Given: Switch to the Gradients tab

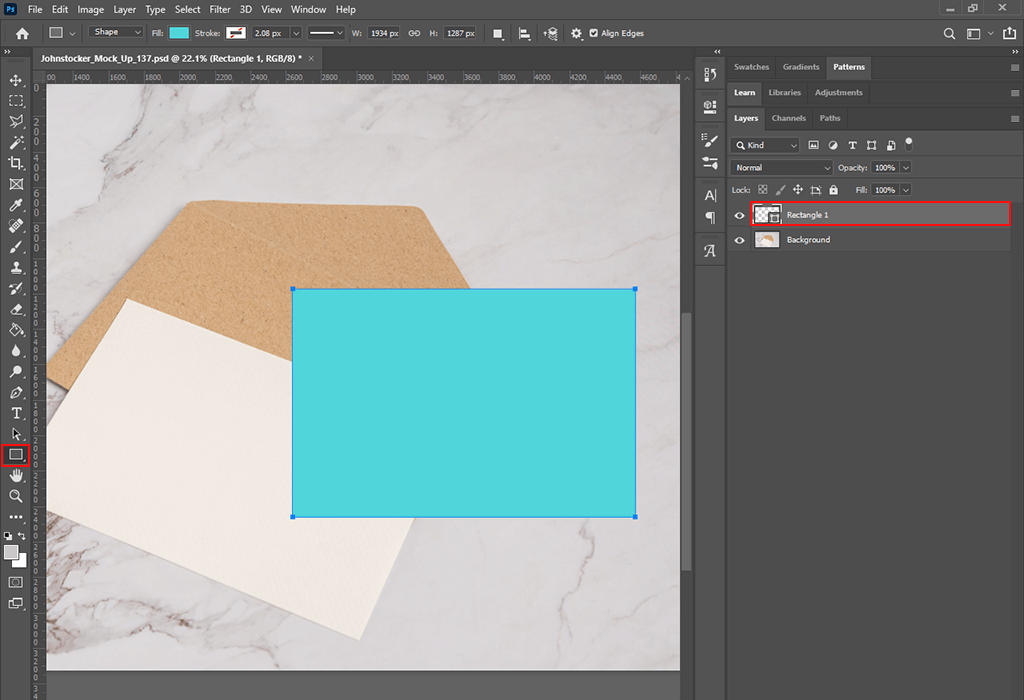Looking at the screenshot, I should (x=801, y=67).
